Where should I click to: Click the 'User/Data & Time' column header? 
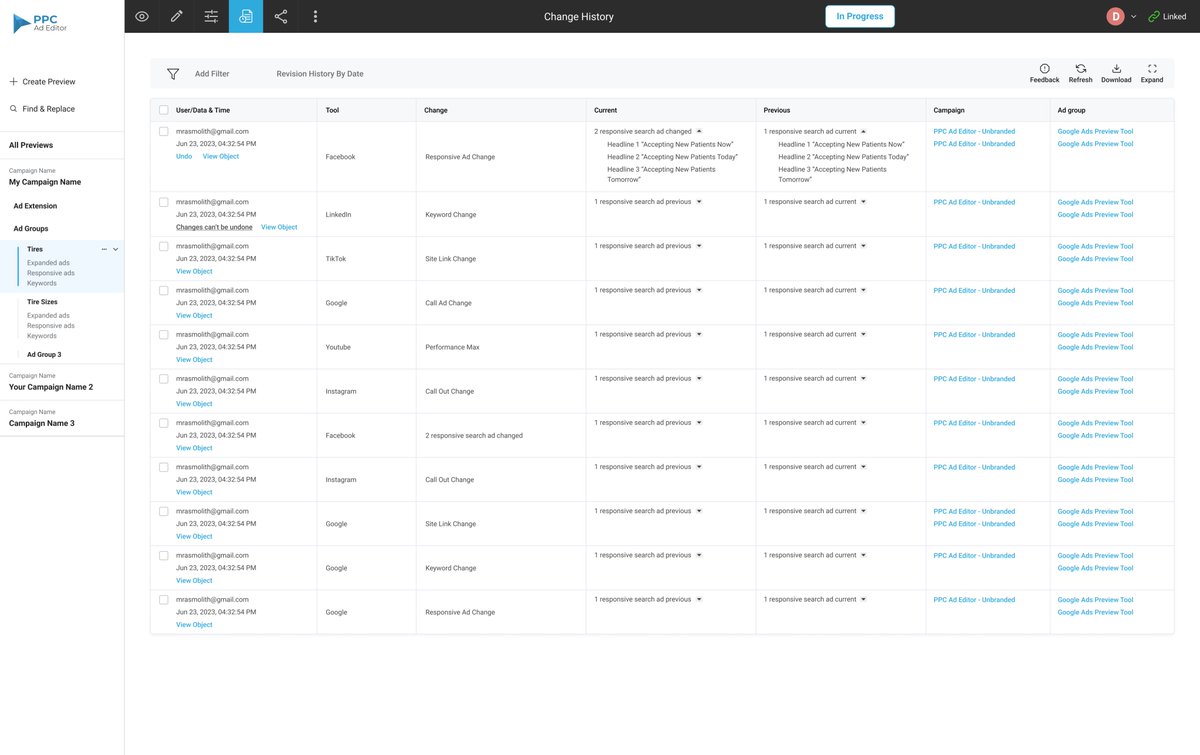point(203,110)
